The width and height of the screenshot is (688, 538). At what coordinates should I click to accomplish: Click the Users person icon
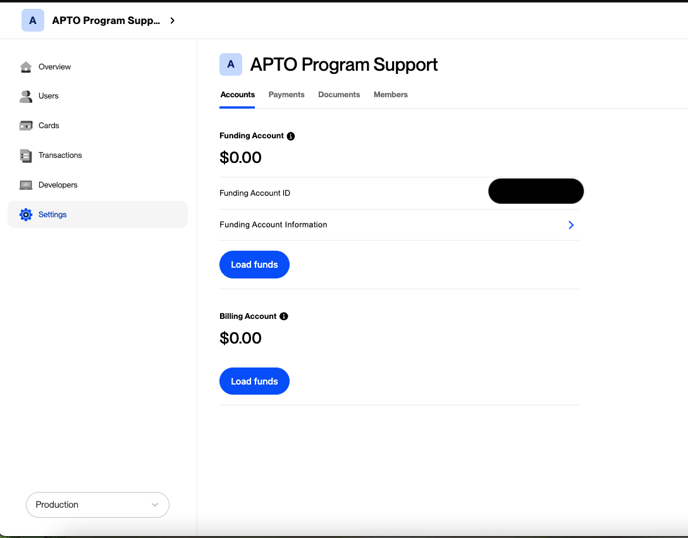pyautogui.click(x=26, y=96)
